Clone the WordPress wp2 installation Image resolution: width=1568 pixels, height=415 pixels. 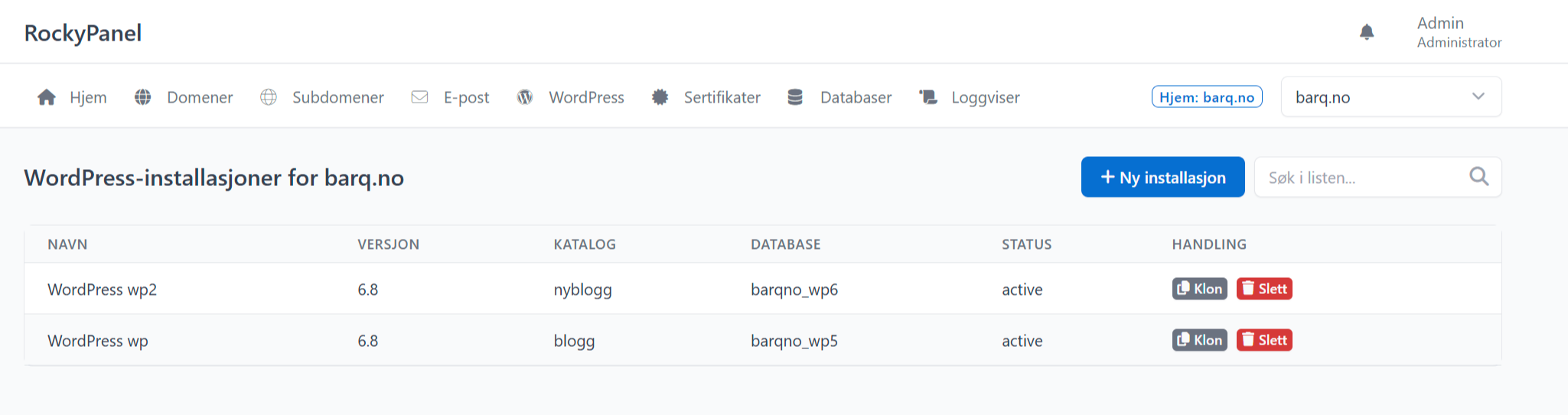tap(1199, 289)
